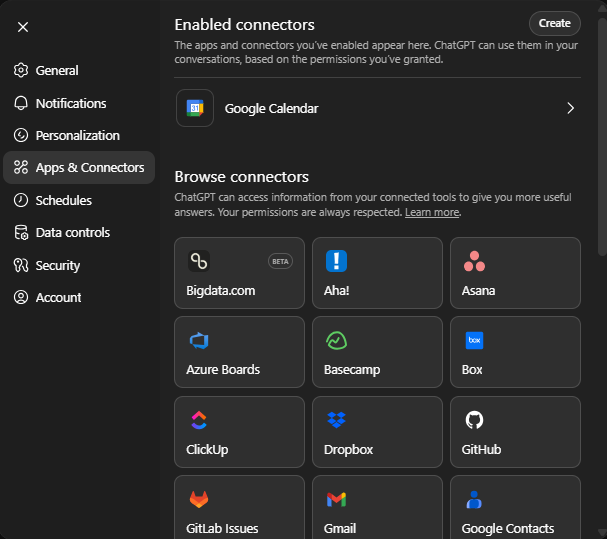Switch to the Notifications tab
Viewport: 607px width, 539px height.
pyautogui.click(x=79, y=103)
